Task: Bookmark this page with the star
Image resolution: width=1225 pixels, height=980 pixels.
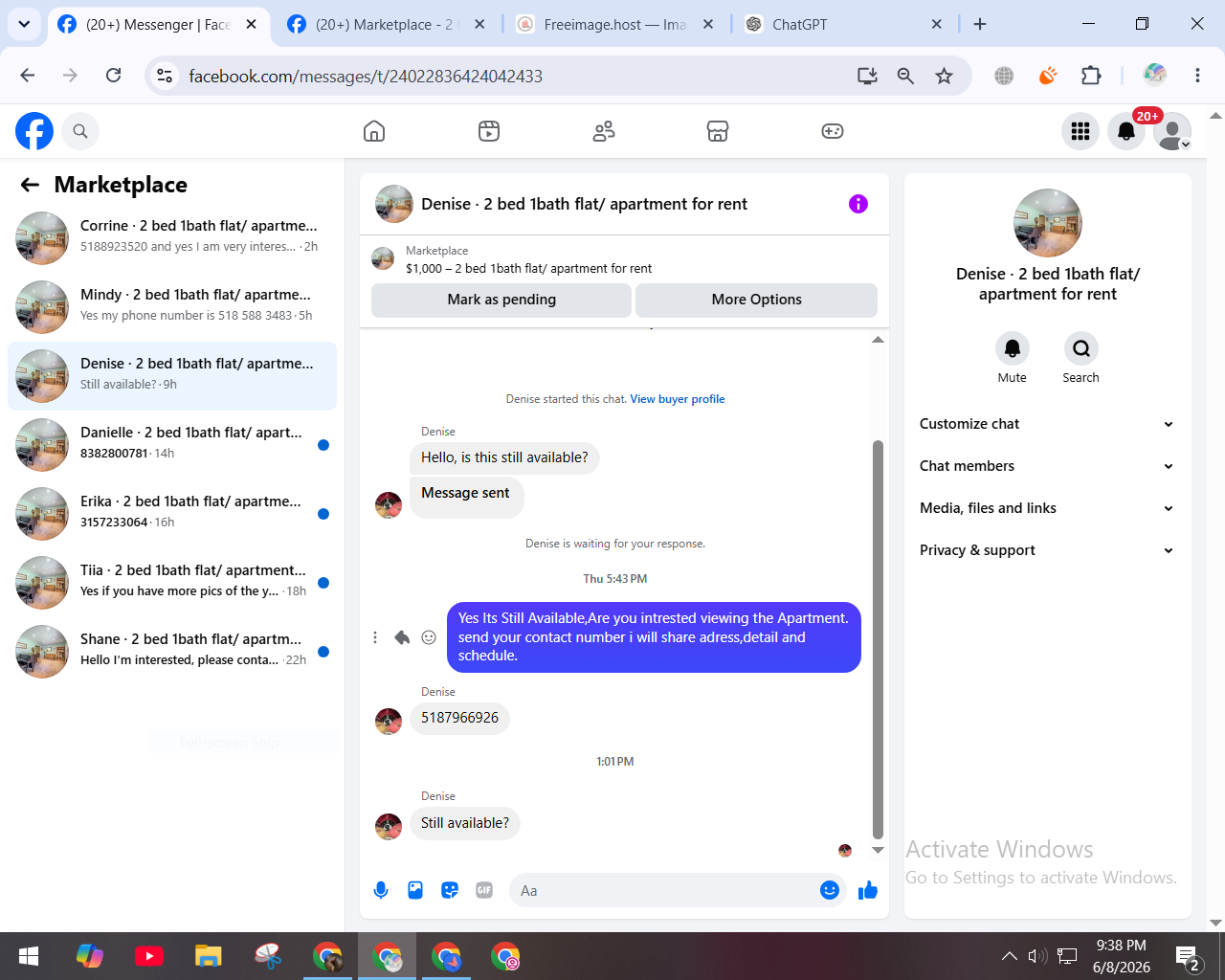Action: [x=945, y=76]
